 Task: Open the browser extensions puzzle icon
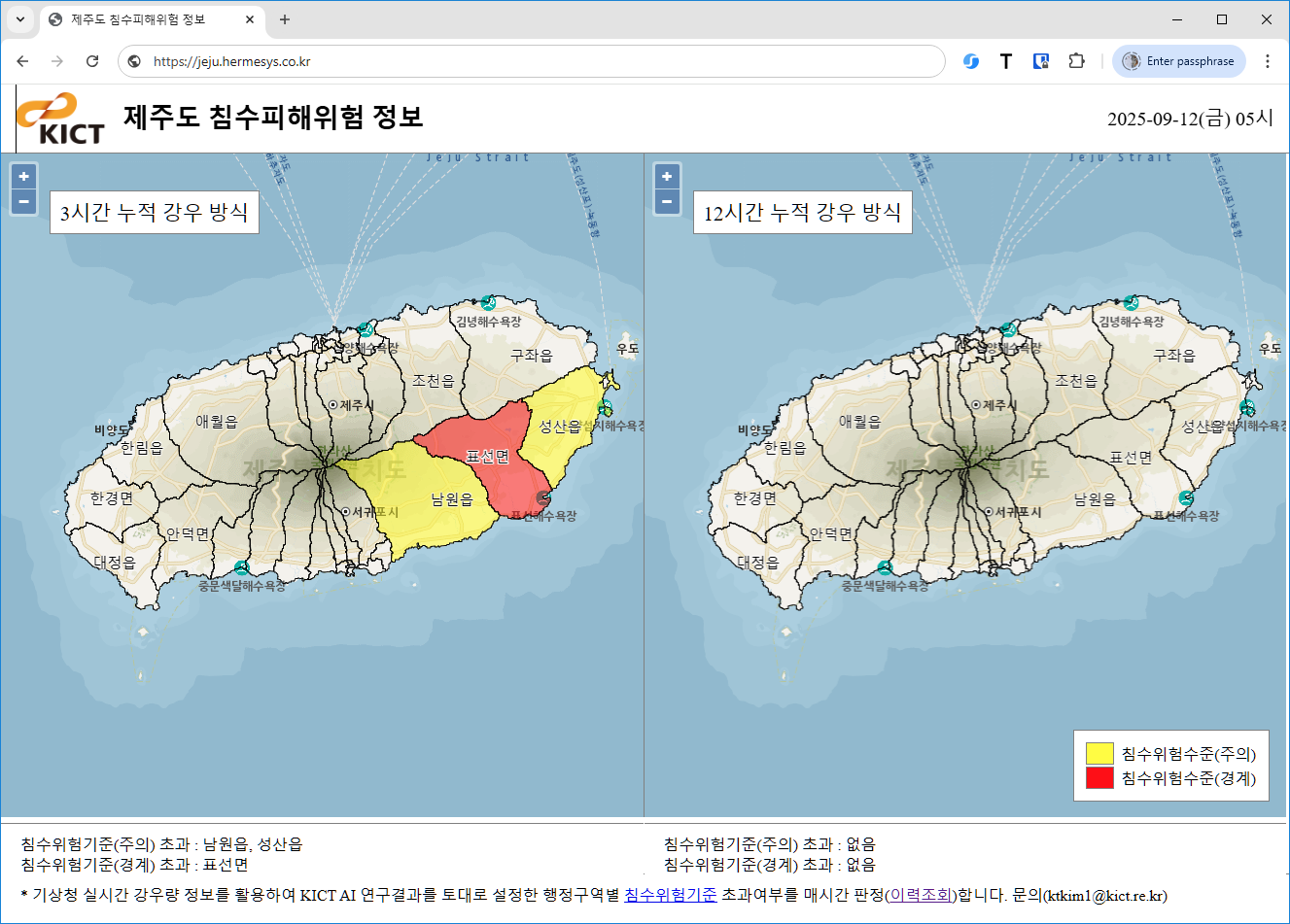1076,61
